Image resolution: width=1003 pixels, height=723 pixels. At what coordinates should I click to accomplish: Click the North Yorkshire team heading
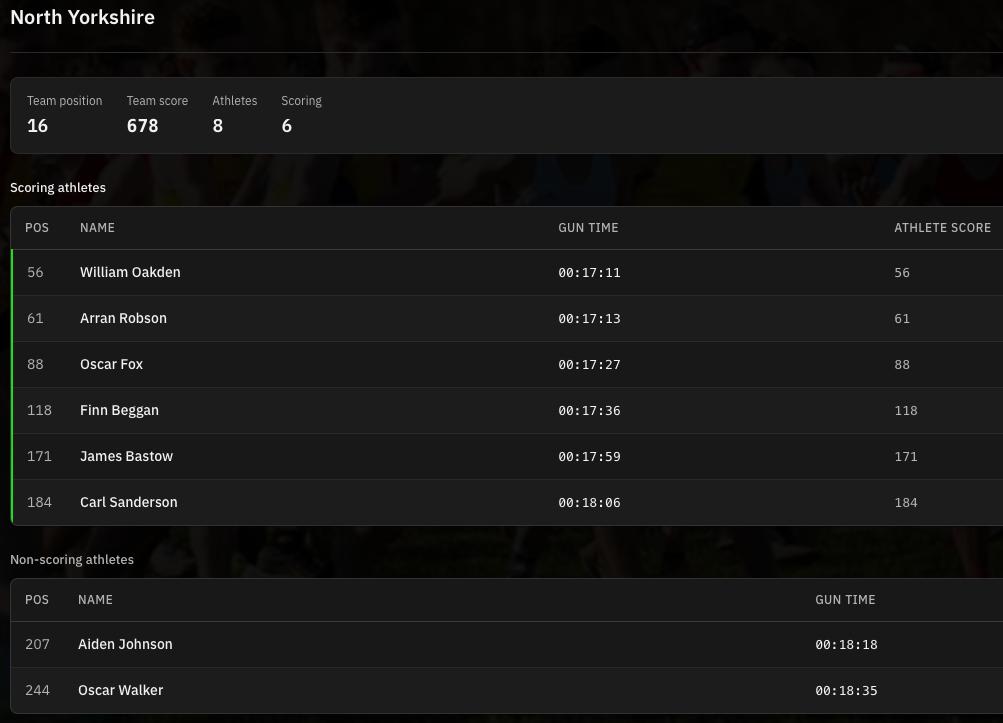tap(82, 17)
